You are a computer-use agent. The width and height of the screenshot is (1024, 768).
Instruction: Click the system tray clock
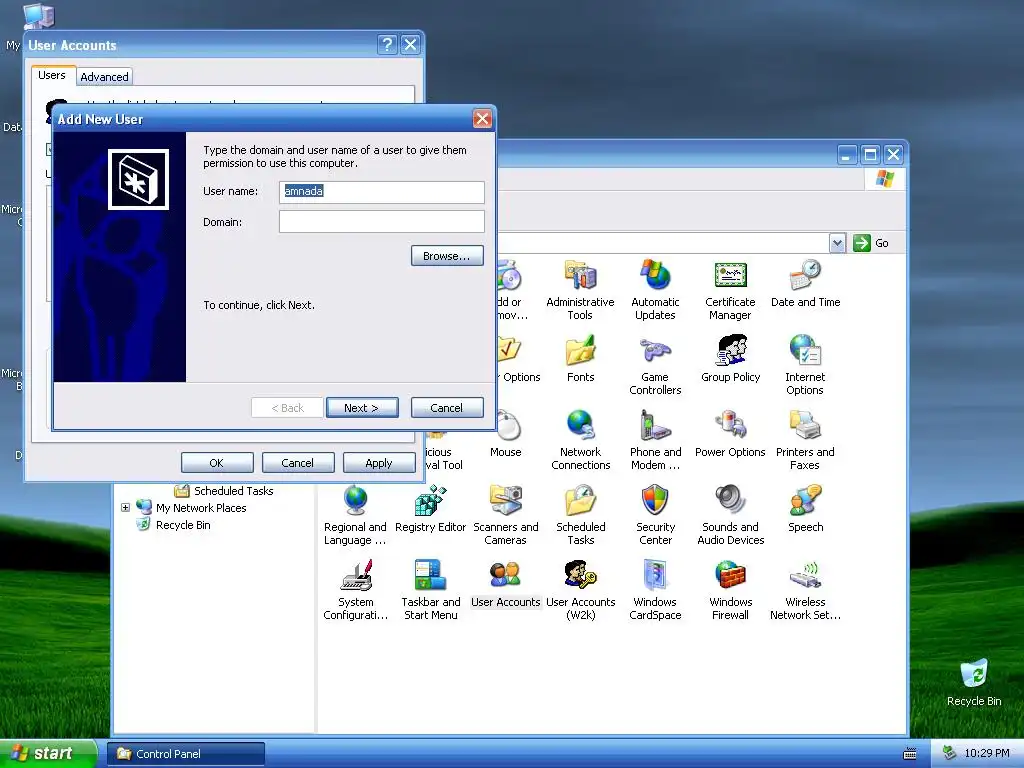click(987, 754)
